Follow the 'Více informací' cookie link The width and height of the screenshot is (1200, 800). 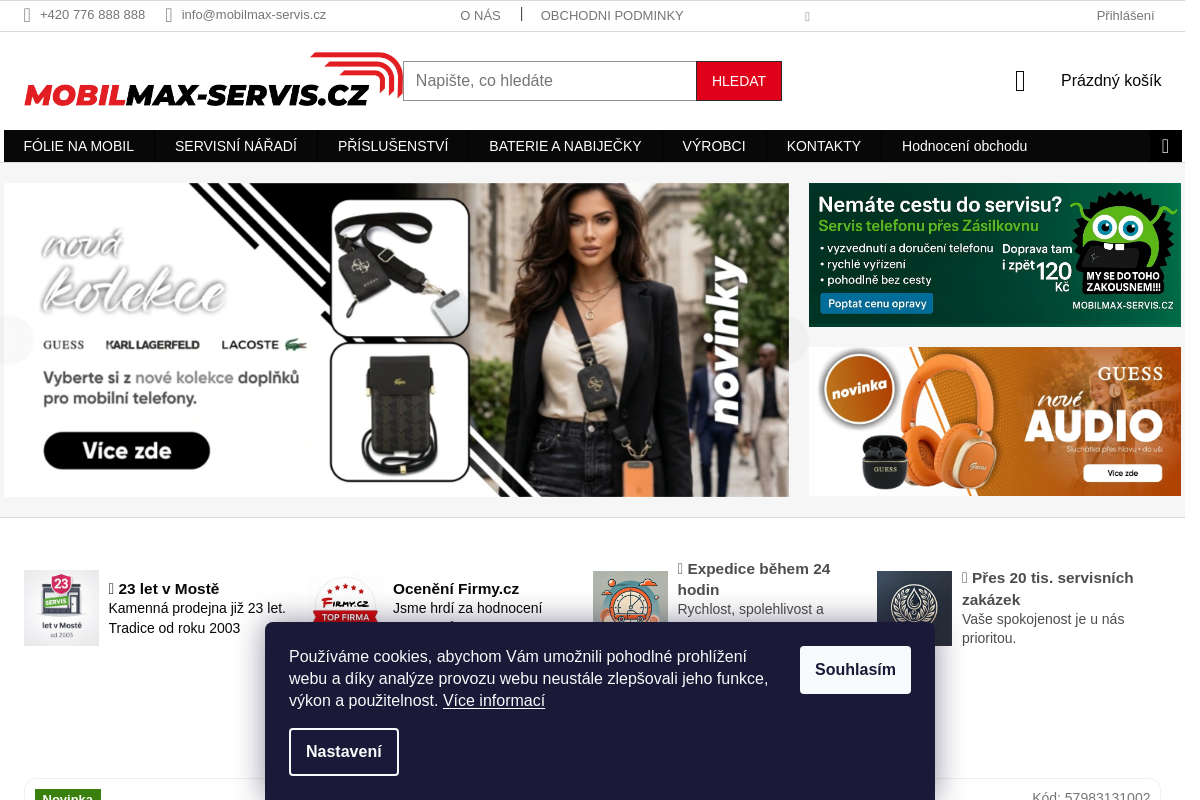click(494, 701)
